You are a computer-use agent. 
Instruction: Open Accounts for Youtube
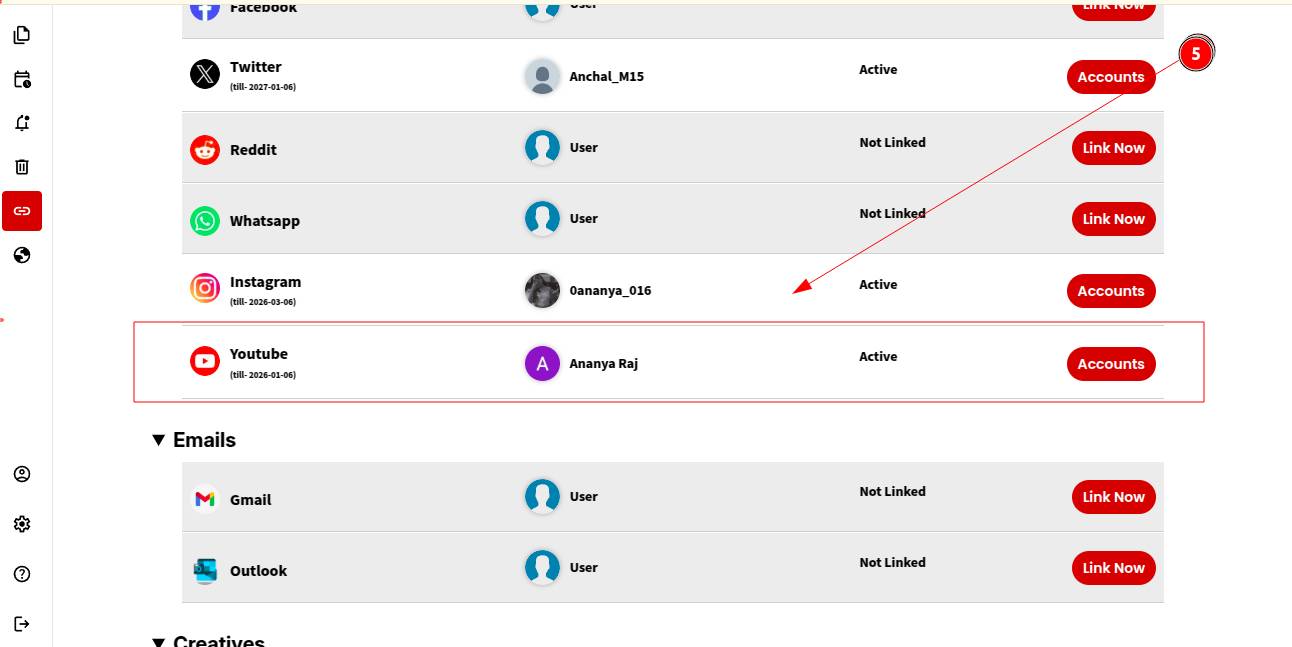[1110, 364]
